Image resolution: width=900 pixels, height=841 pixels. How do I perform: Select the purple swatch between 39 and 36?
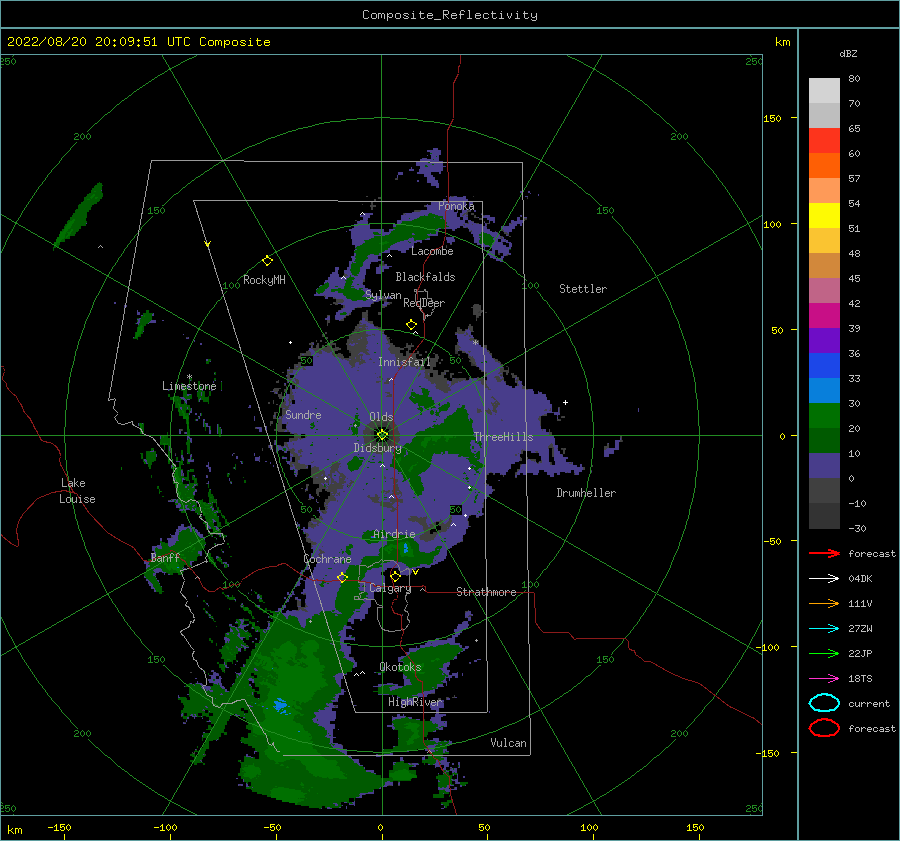(x=824, y=341)
